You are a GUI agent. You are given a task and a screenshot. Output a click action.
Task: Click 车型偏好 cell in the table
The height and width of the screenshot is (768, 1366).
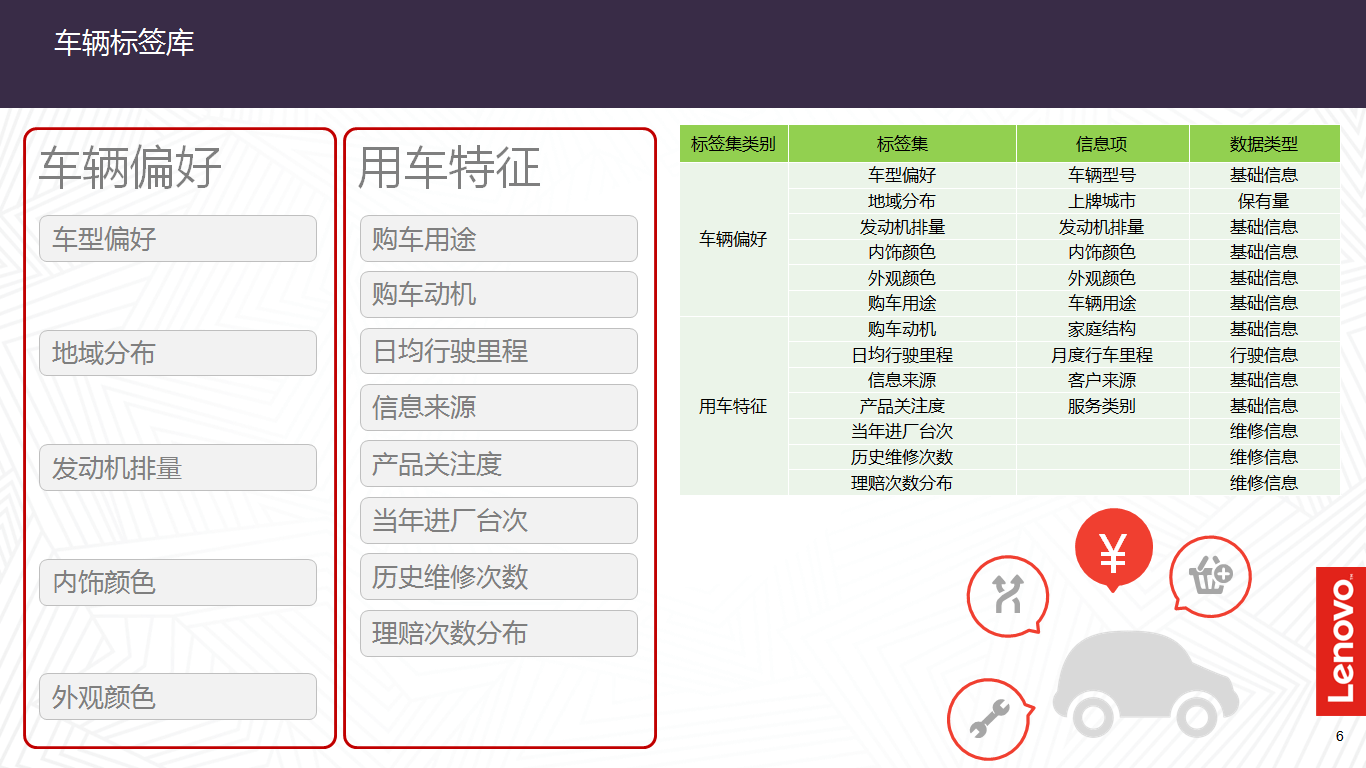coord(902,175)
